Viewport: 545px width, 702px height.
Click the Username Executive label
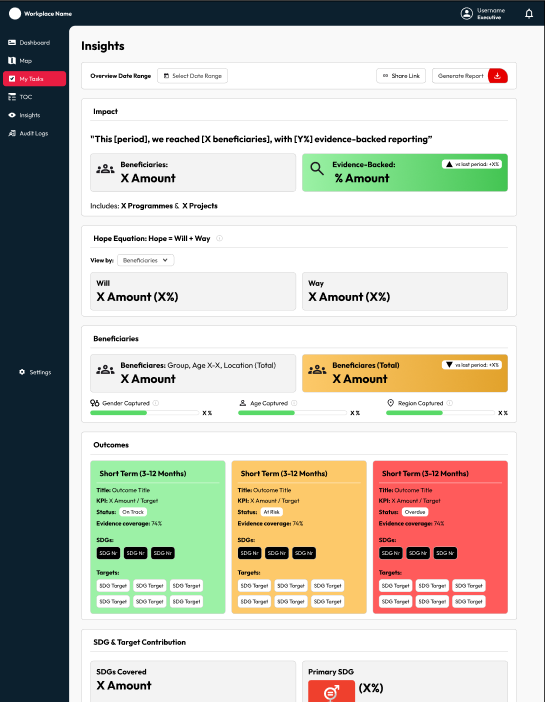tap(490, 14)
